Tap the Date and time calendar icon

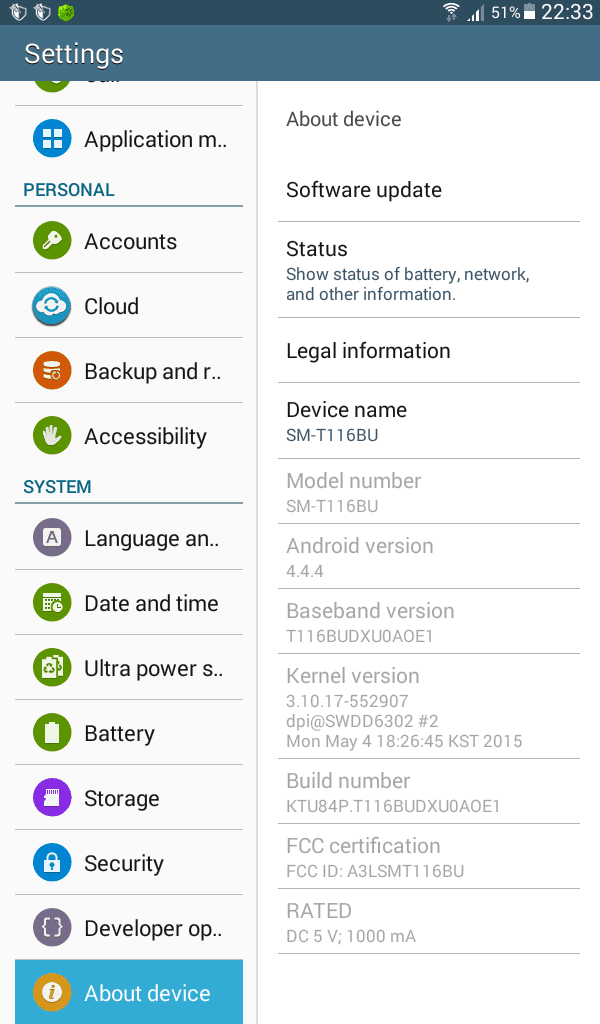coord(52,603)
